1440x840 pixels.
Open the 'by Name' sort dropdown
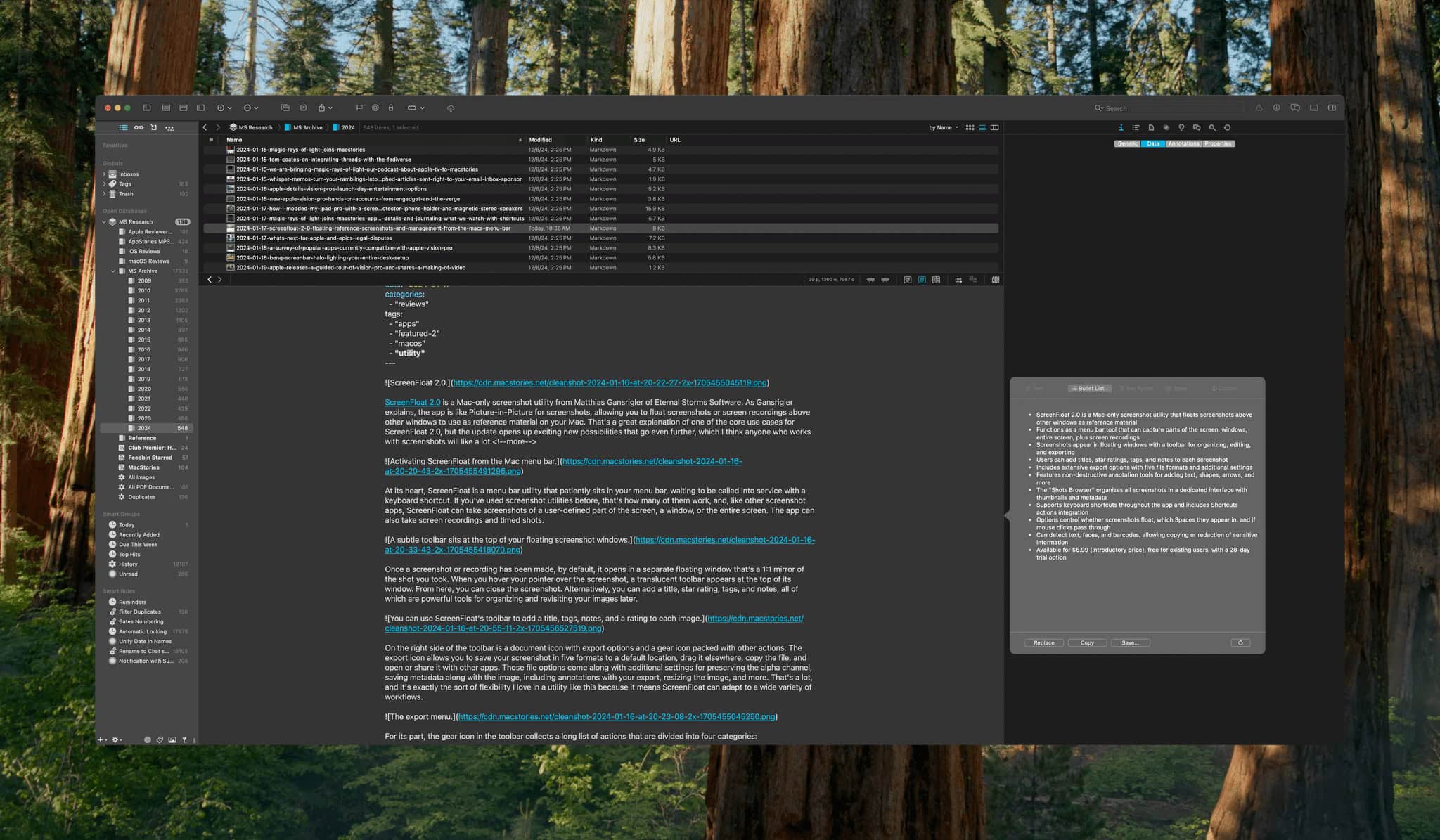point(943,127)
